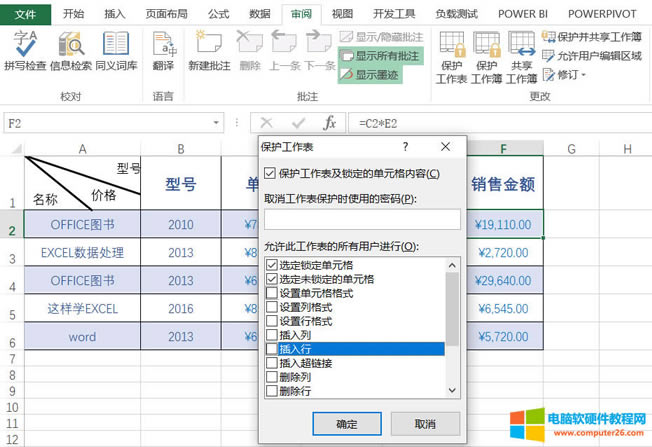Screen dimensions: 652x447
Task: Open the 文件 menu tab
Action: (26, 14)
